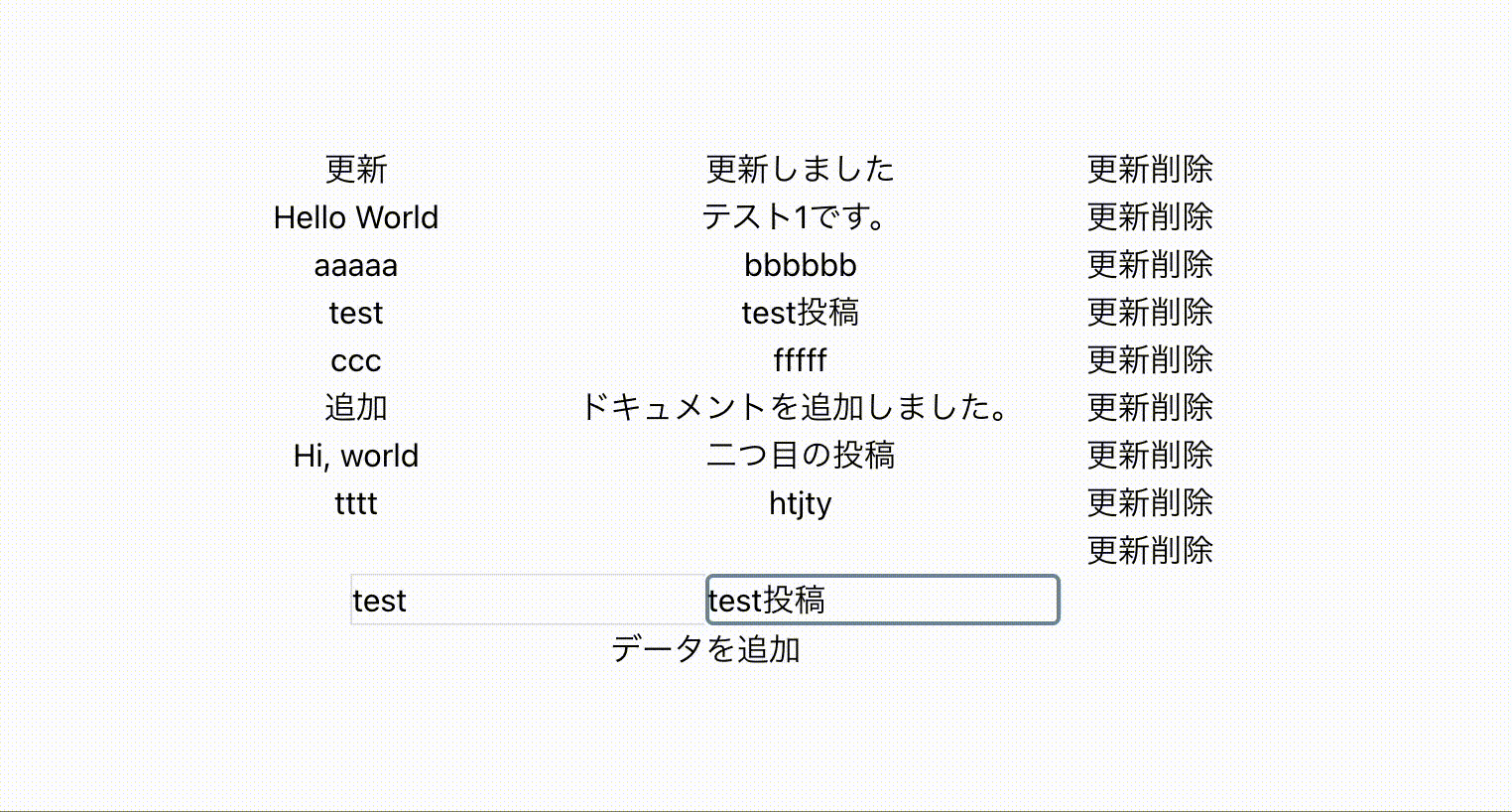Click 削除 for the ccc row
The image size is (1512, 812).
click(1182, 359)
